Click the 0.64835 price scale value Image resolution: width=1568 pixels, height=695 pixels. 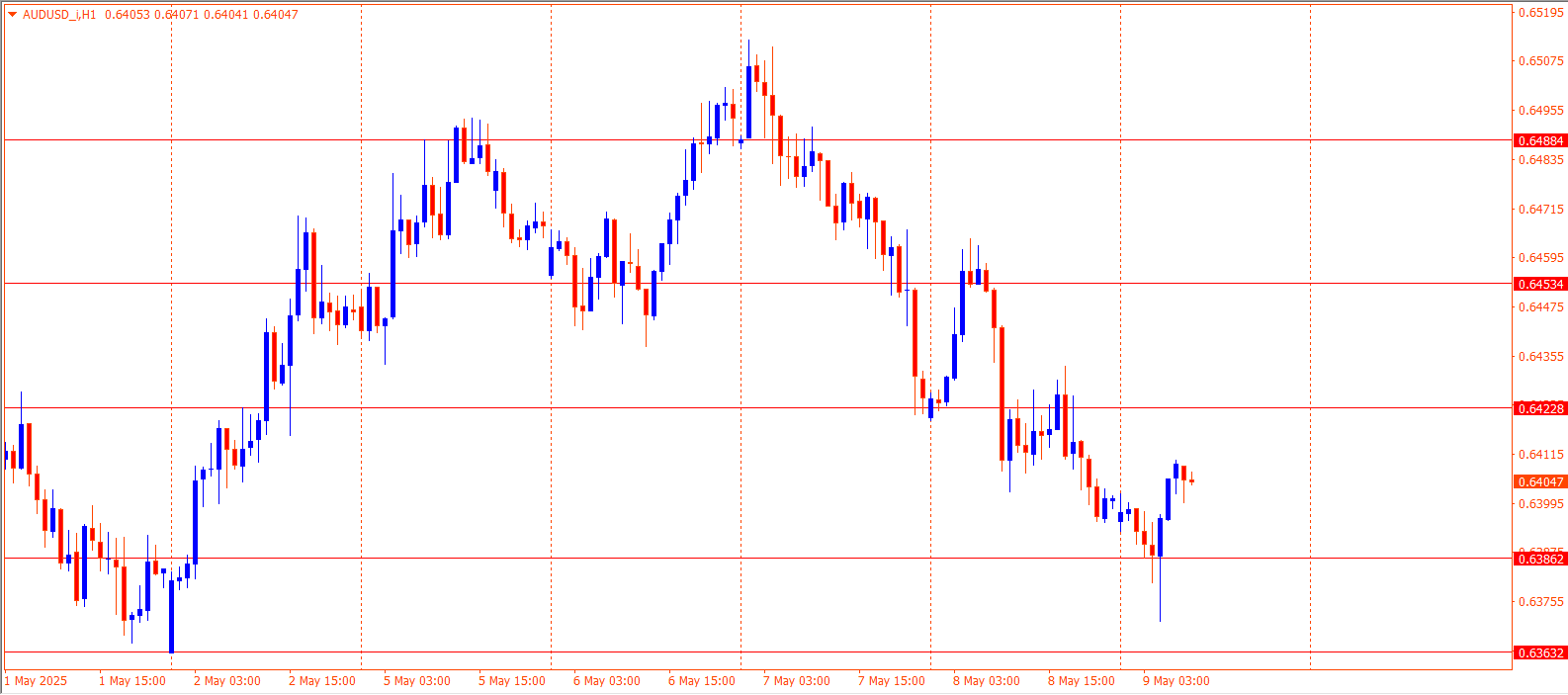[x=1541, y=160]
